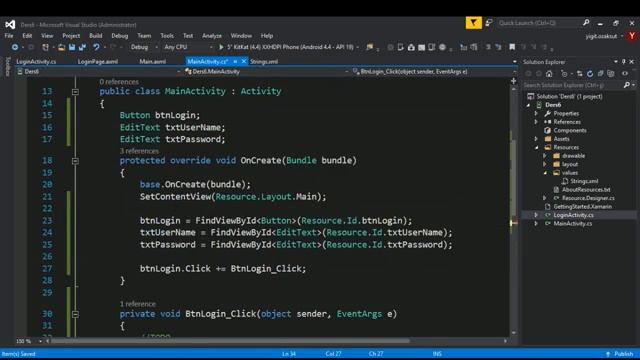The width and height of the screenshot is (640, 360).
Task: Switch to the LoginActivity.cs tab
Action: click(x=36, y=62)
